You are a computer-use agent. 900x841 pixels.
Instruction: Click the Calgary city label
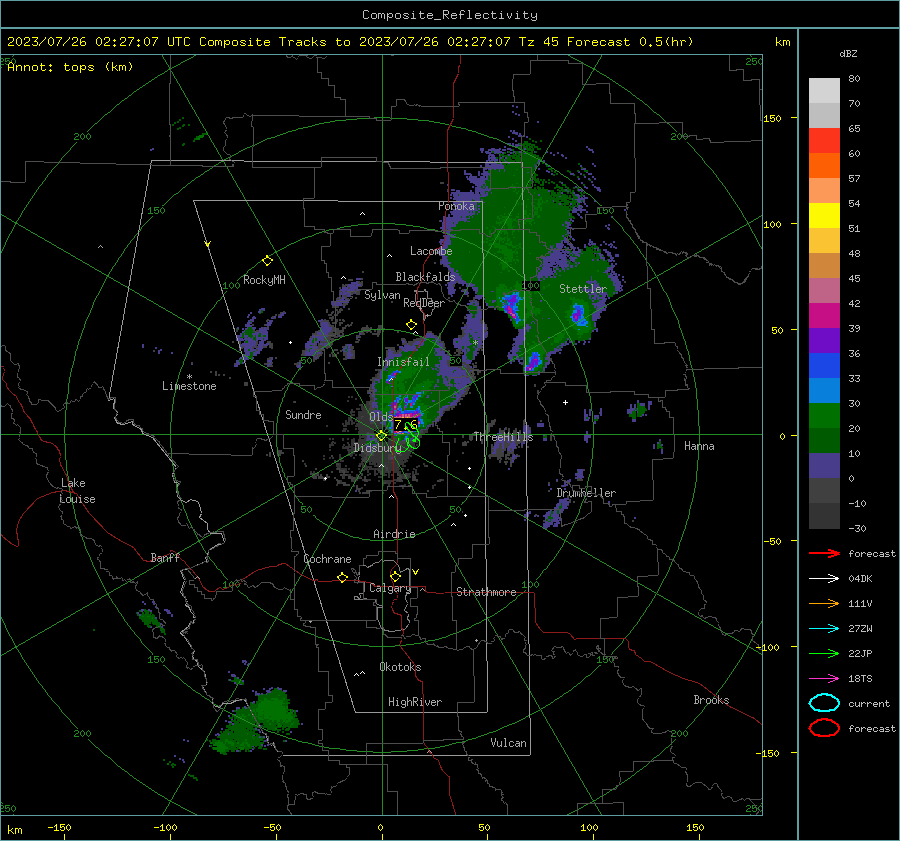pyautogui.click(x=390, y=588)
